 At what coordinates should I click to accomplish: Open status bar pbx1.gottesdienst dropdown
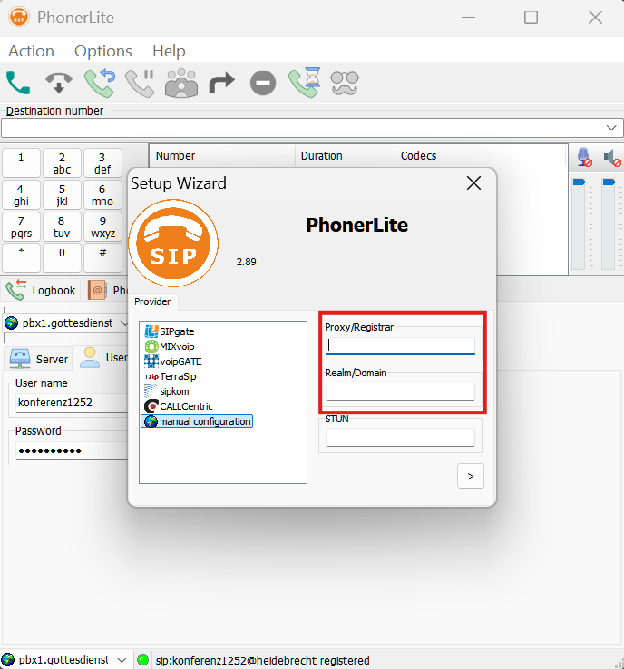tap(122, 660)
